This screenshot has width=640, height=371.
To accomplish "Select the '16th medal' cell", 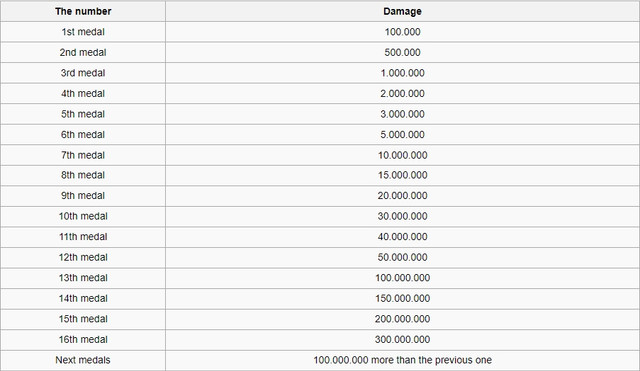I will [x=83, y=340].
